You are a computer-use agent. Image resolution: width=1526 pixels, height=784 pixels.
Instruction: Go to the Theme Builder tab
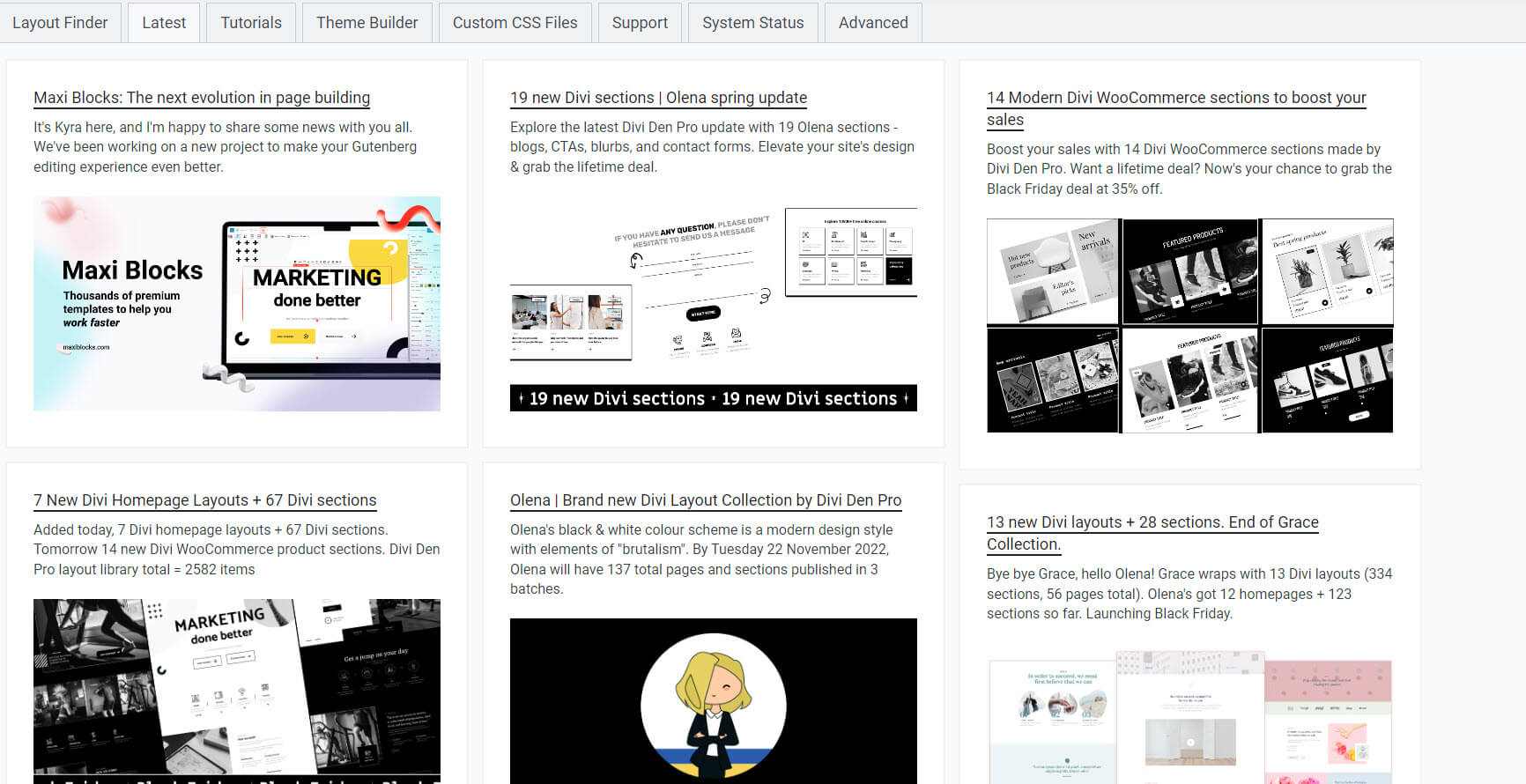(x=367, y=23)
